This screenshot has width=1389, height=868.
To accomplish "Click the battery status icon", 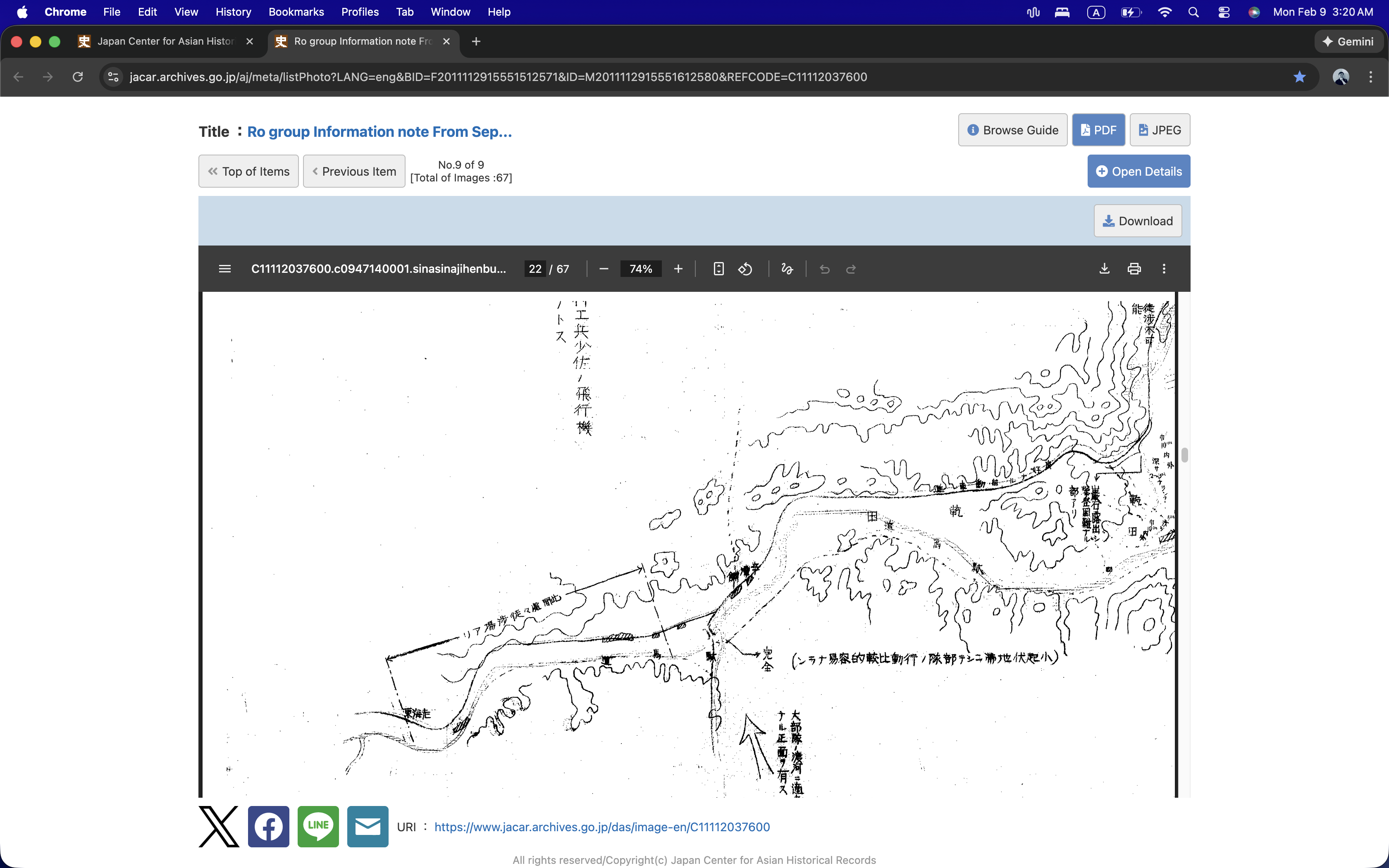I will tap(1131, 12).
